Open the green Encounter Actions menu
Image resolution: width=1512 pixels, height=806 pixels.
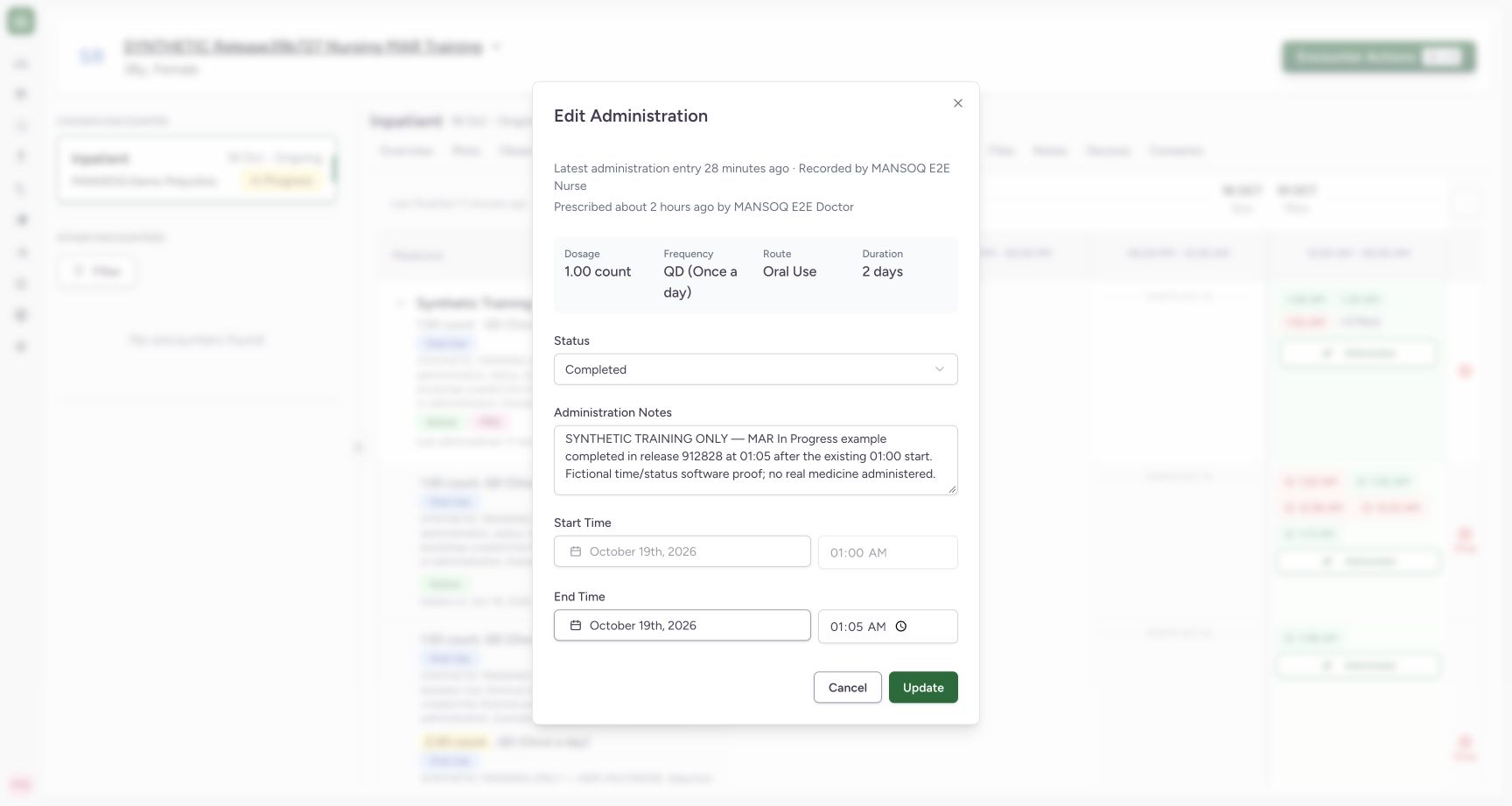[1379, 57]
